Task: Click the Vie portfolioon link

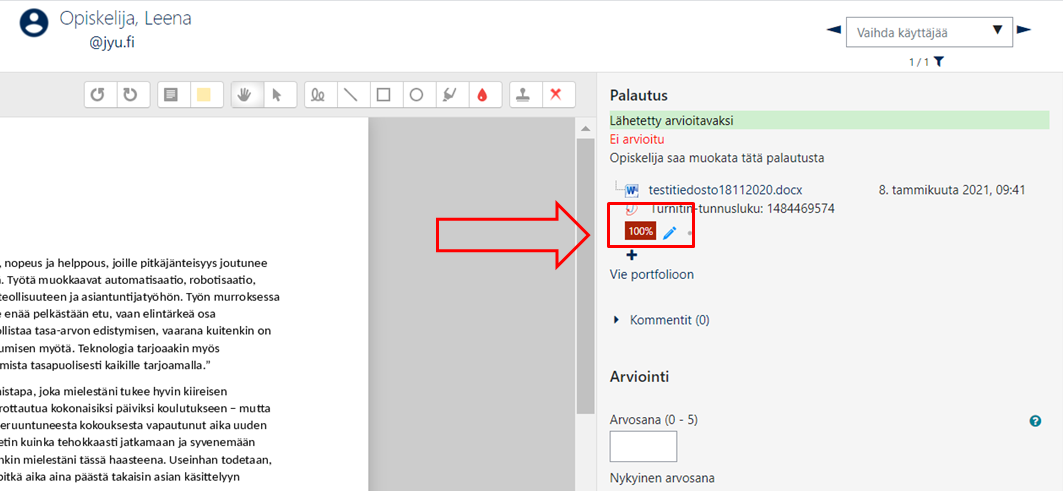Action: [651, 274]
